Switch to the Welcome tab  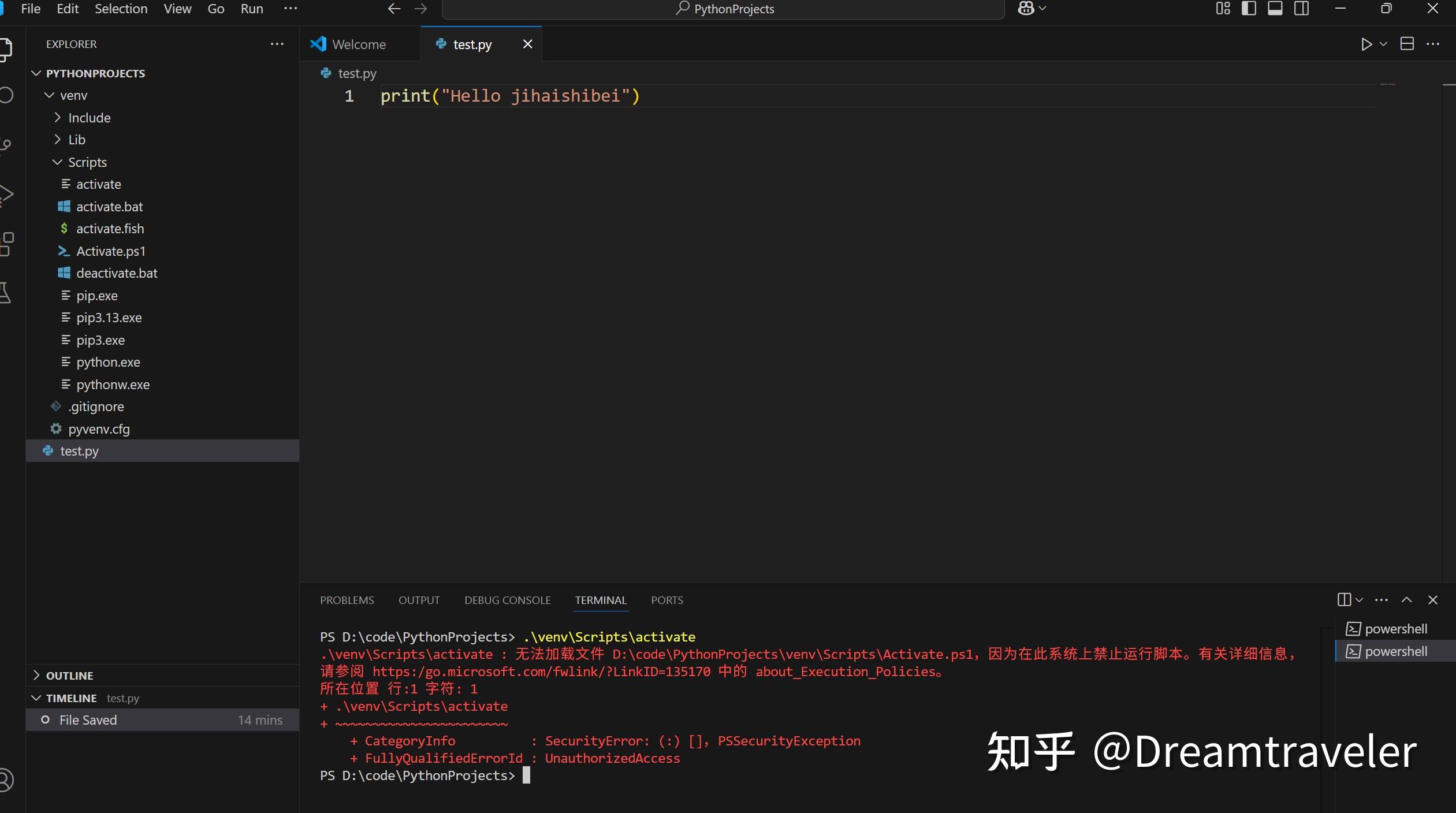360,44
